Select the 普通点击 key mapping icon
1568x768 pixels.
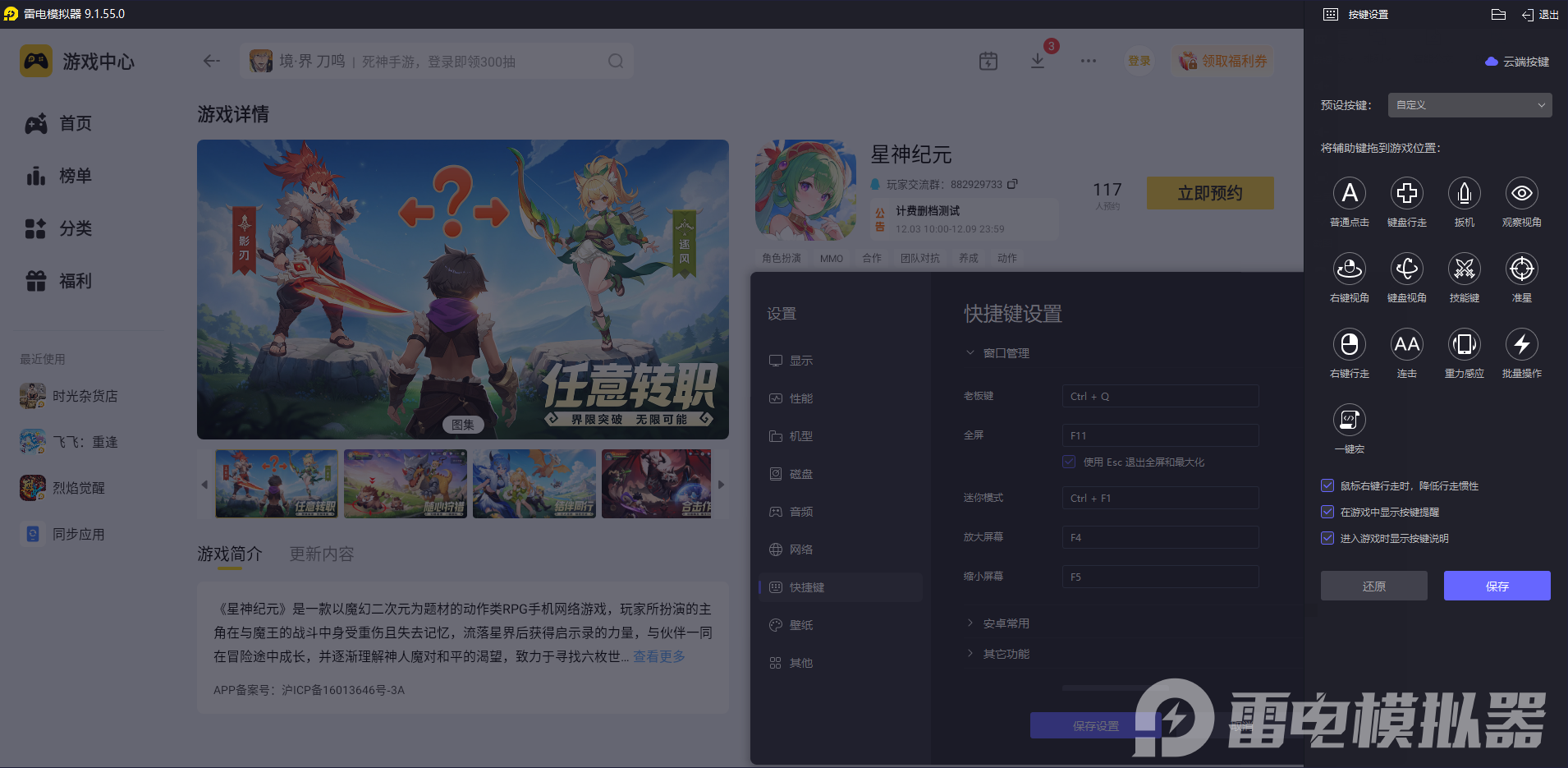click(1350, 194)
